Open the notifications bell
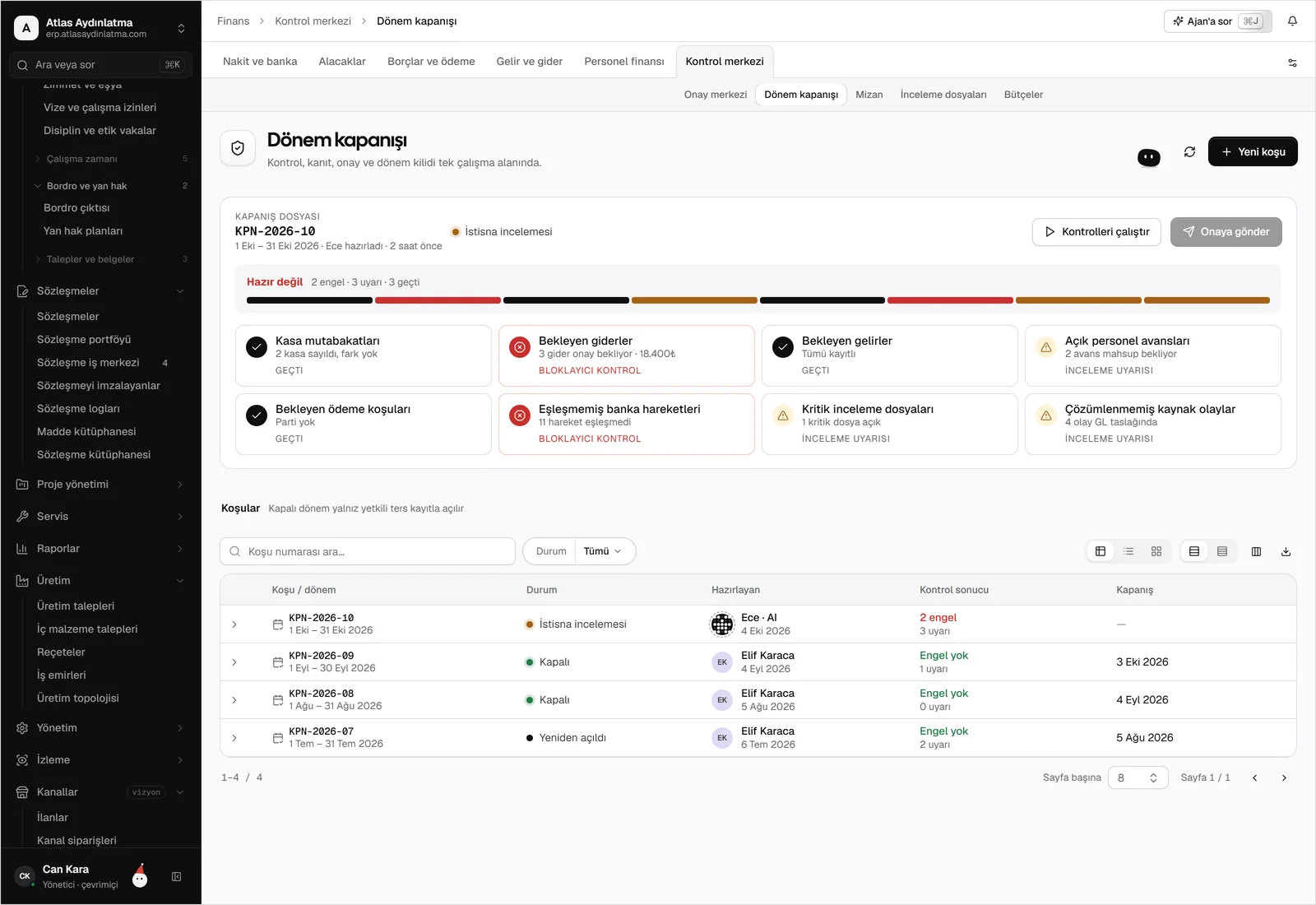The height and width of the screenshot is (905, 1316). (1292, 21)
